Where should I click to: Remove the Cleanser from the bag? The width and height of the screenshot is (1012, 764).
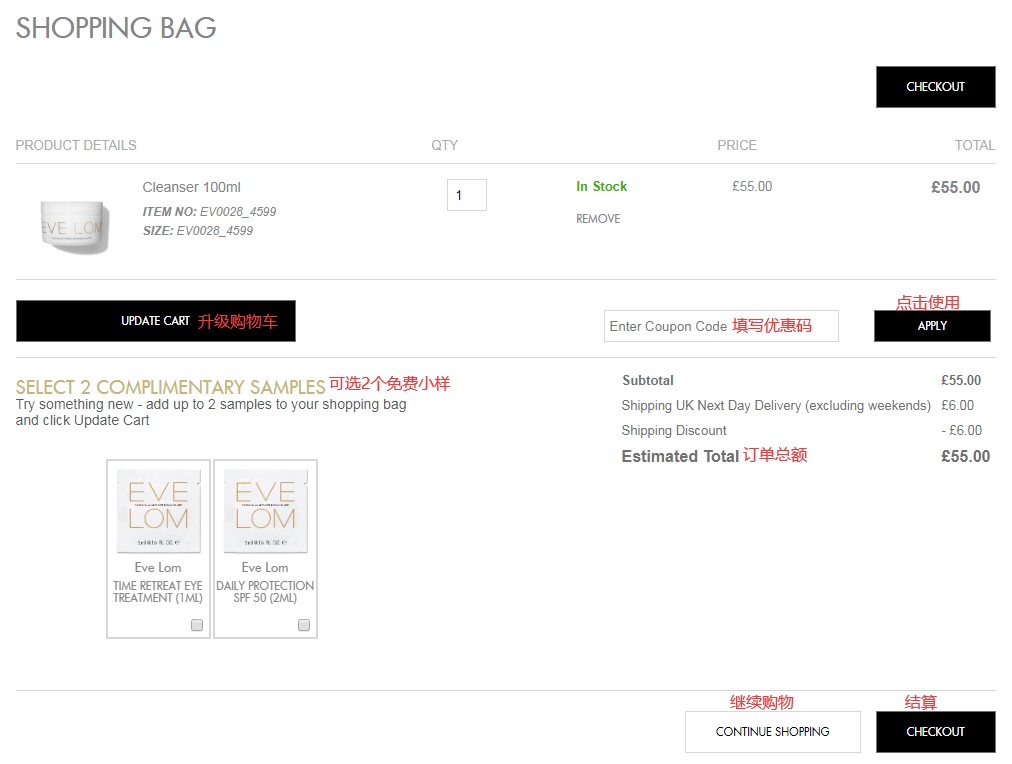(598, 219)
